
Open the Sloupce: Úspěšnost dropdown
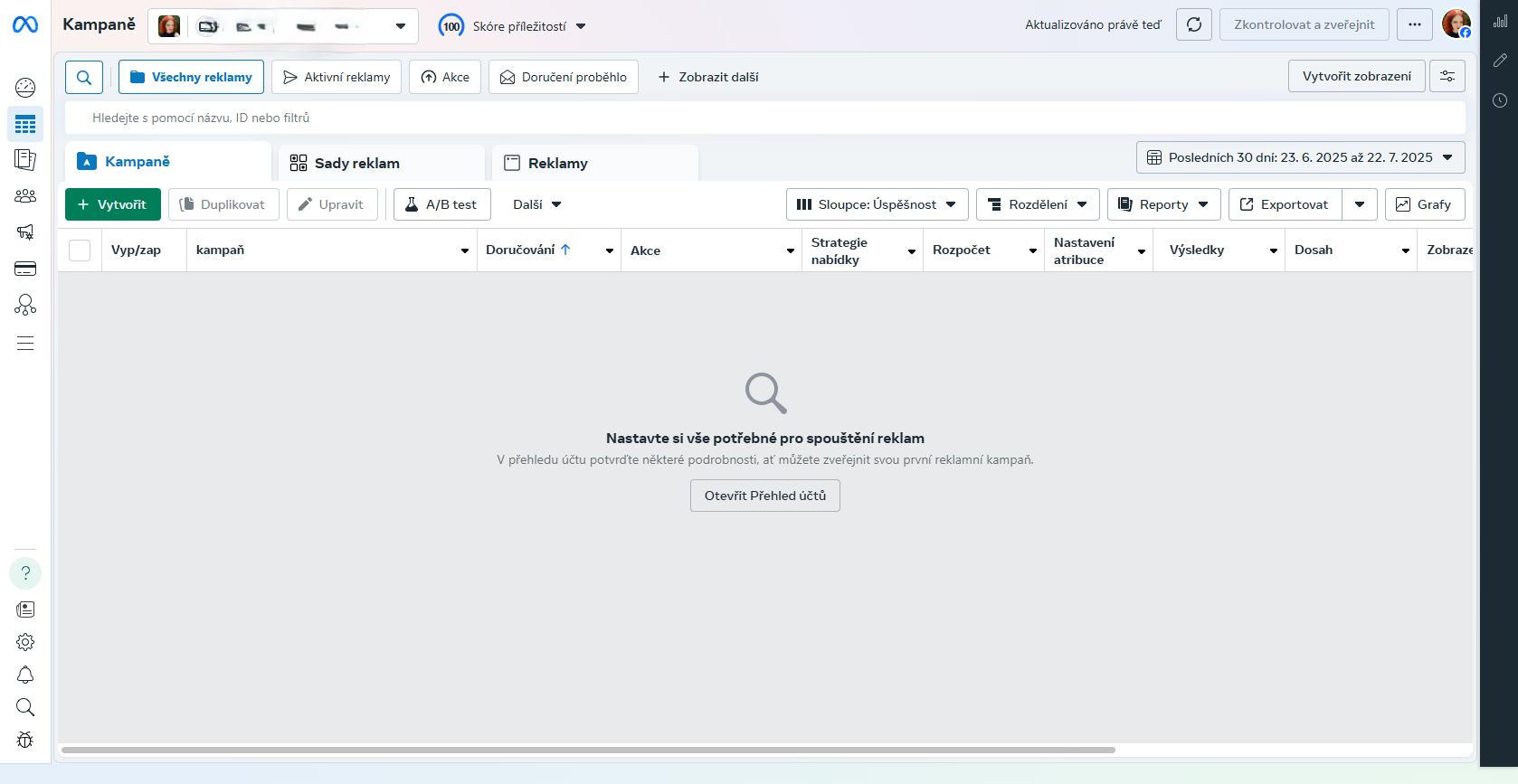click(x=877, y=204)
